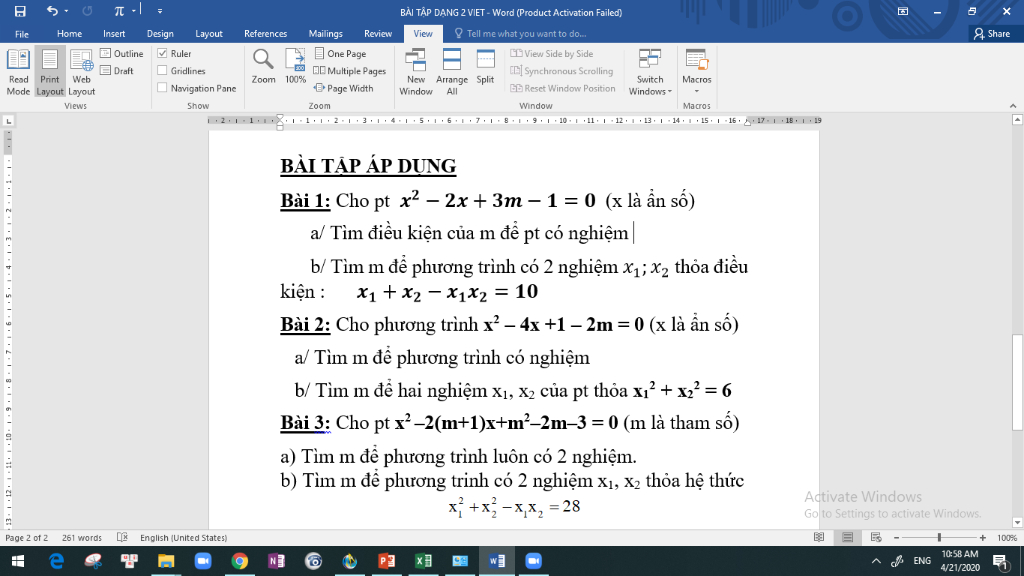Open the References tab
This screenshot has width=1024, height=576.
point(265,33)
